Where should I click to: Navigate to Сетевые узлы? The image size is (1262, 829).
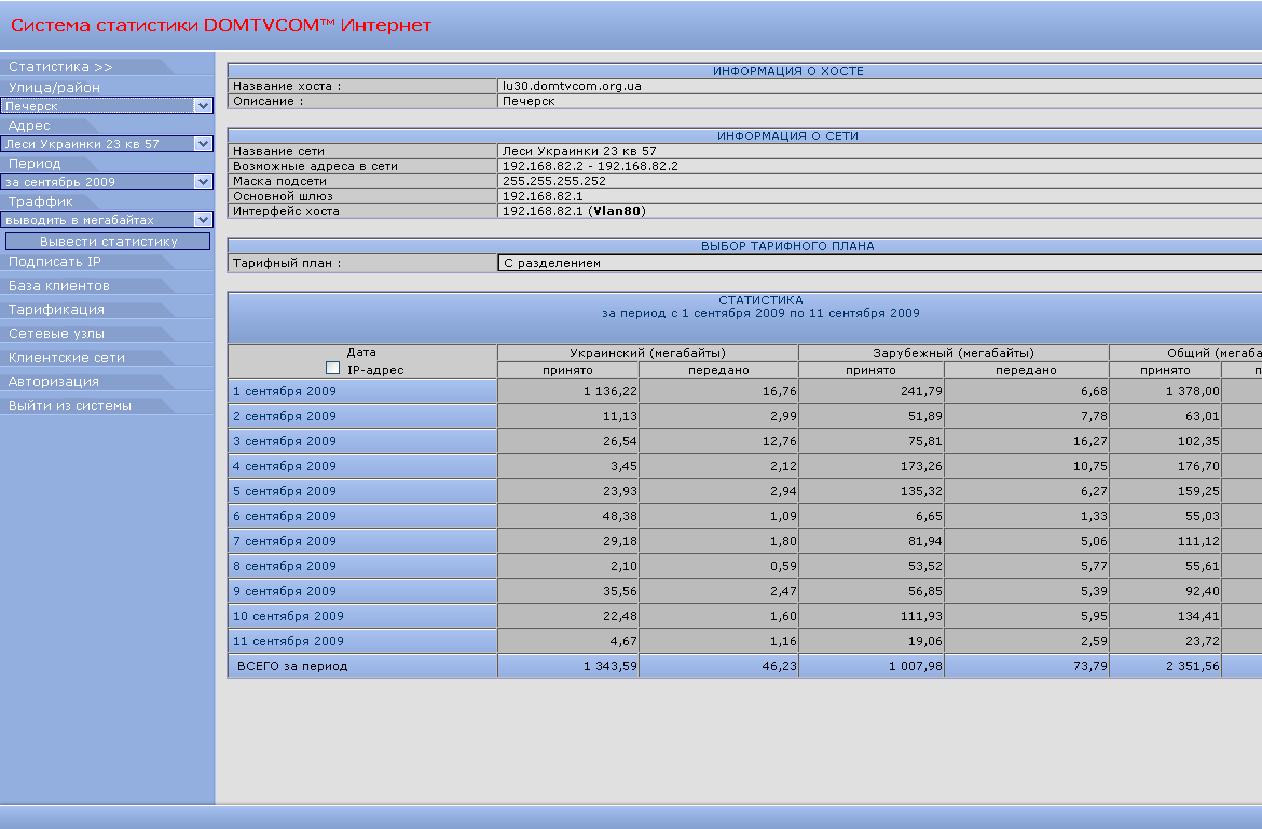point(57,334)
